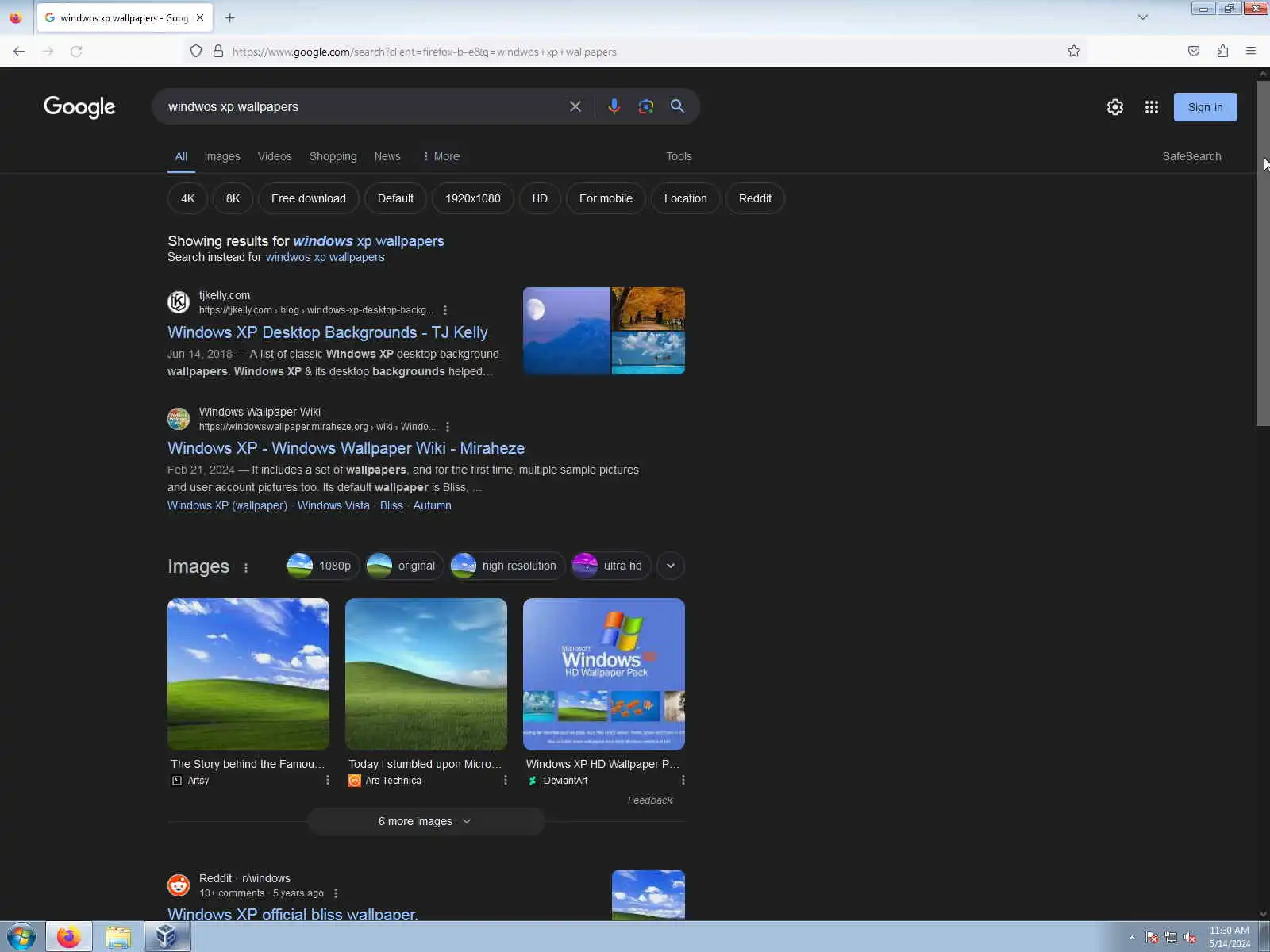
Task: Open Google Lens image search icon
Action: click(646, 106)
